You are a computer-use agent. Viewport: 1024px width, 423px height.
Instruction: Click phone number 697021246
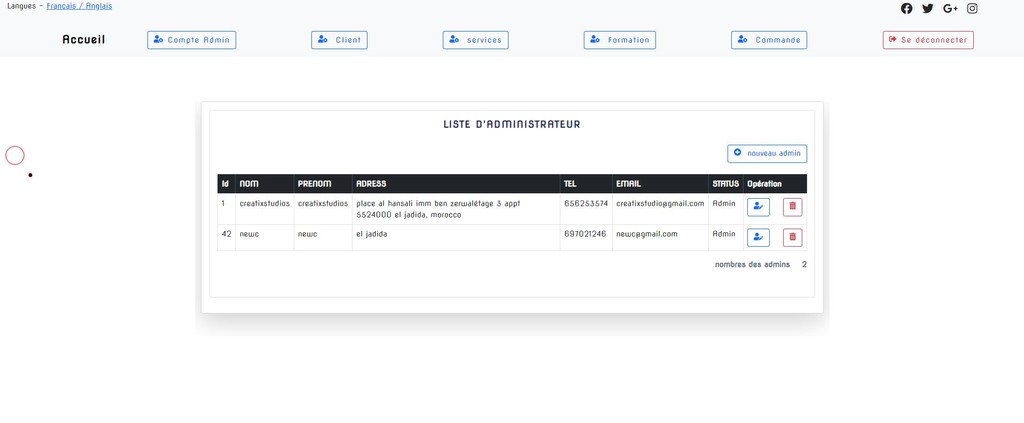[586, 234]
